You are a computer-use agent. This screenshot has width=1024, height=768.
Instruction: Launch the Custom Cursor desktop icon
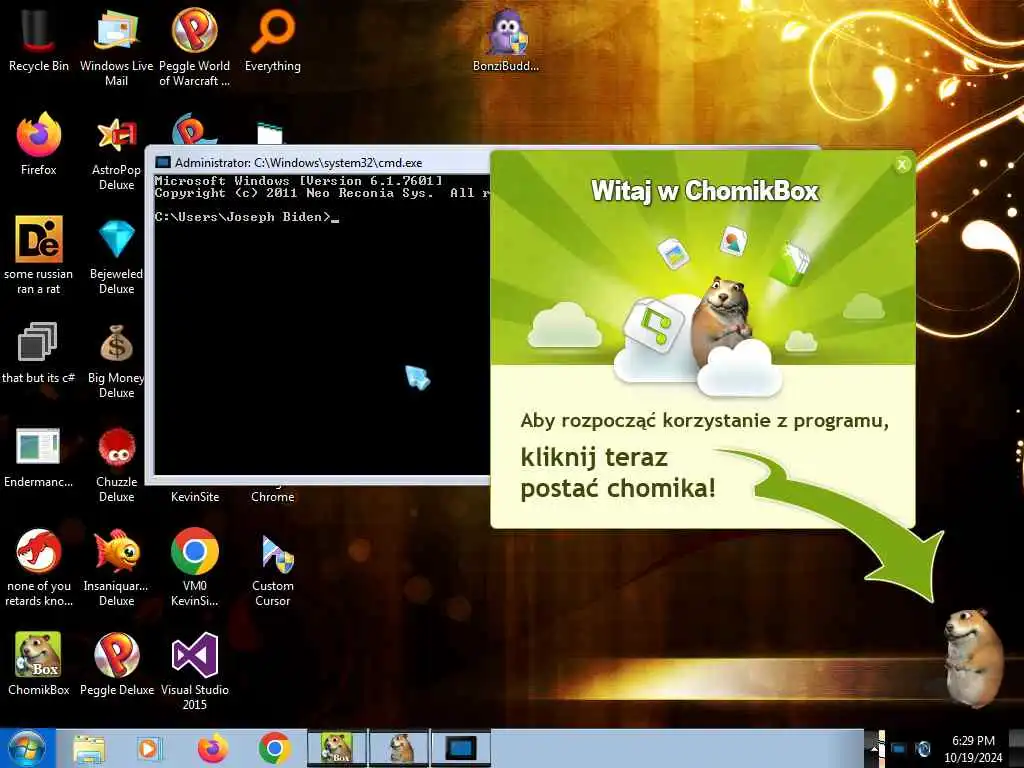pos(272,570)
